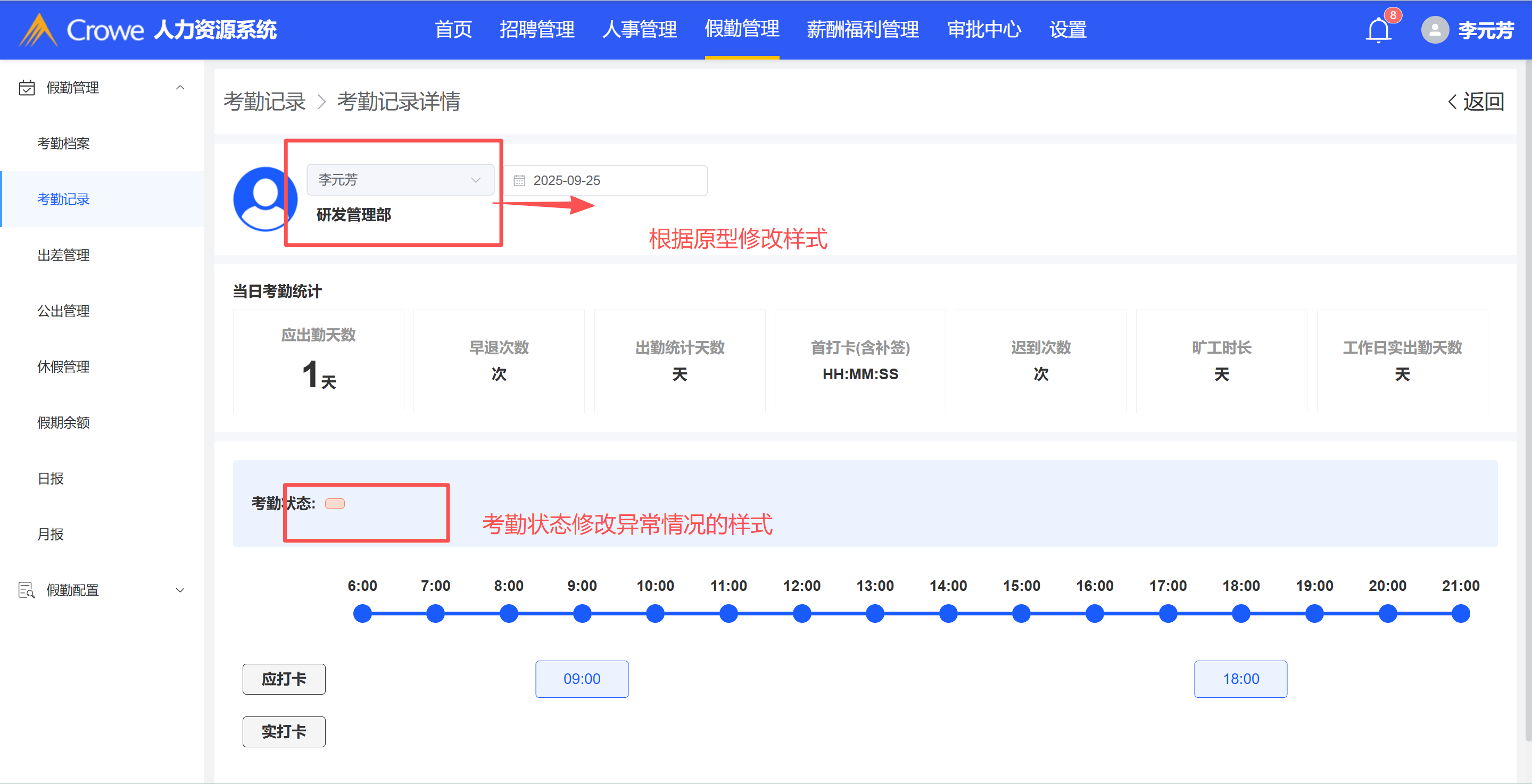This screenshot has height=784, width=1532.
Task: Click the pink attendance status swatch
Action: 335,504
